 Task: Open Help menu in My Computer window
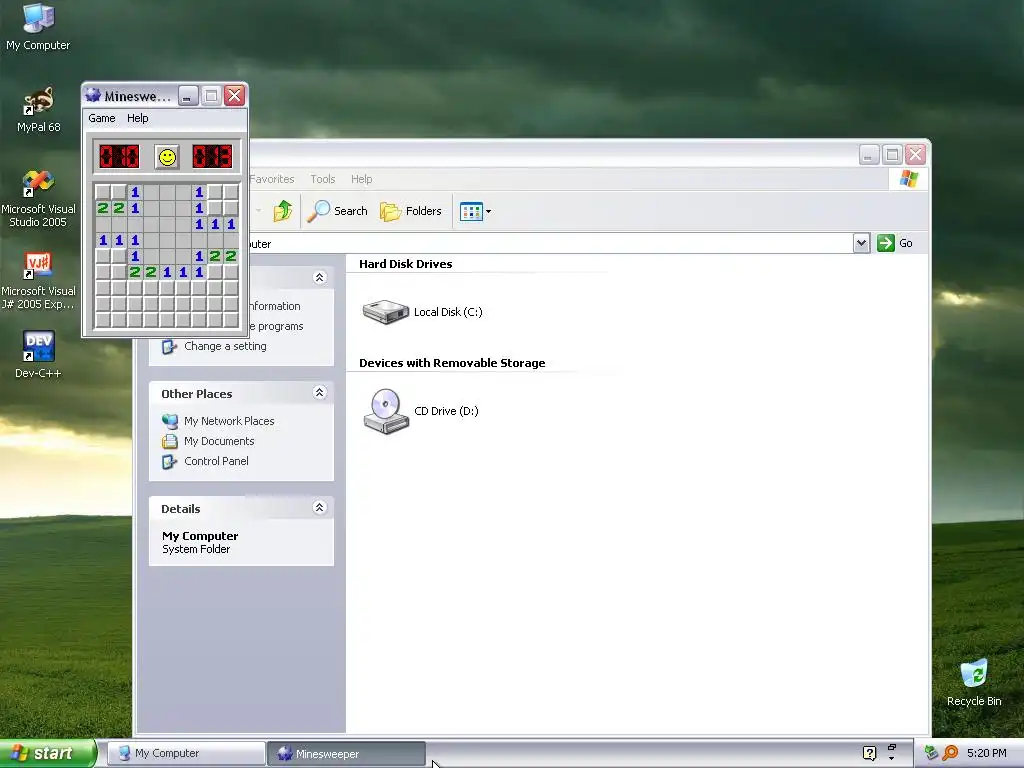pos(361,179)
